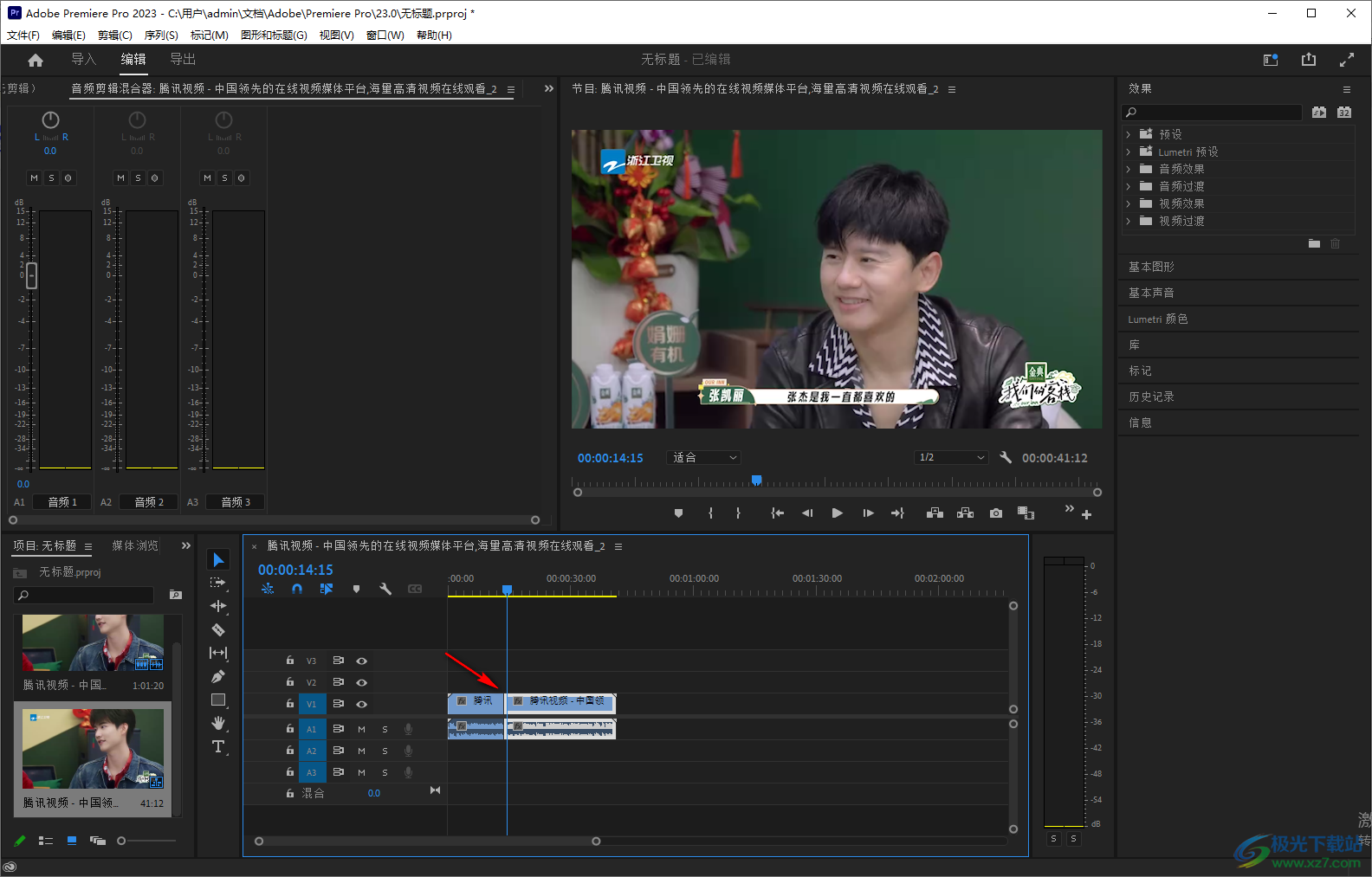Select the Rectangle tool

click(x=218, y=700)
